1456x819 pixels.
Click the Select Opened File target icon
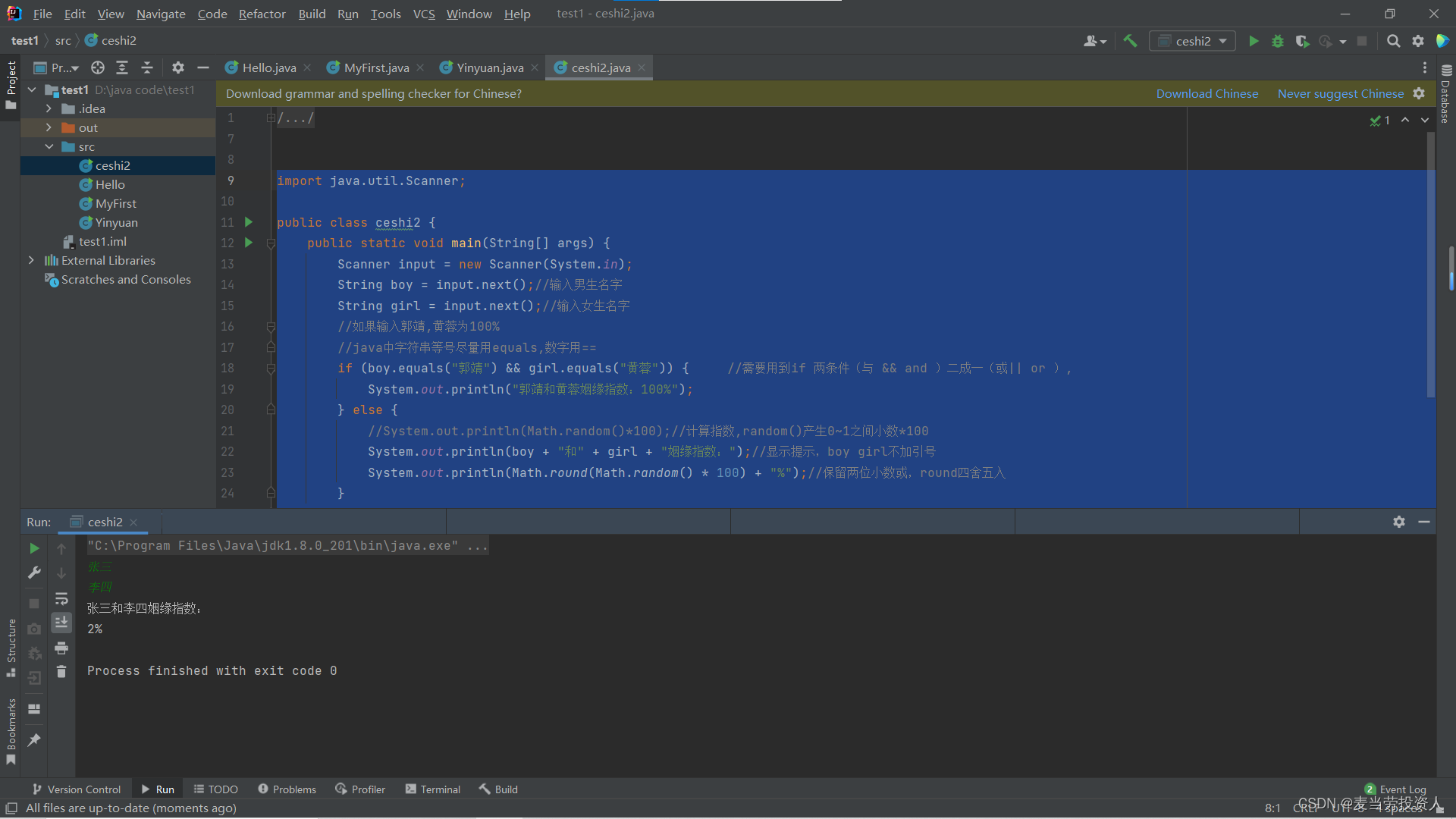point(98,67)
